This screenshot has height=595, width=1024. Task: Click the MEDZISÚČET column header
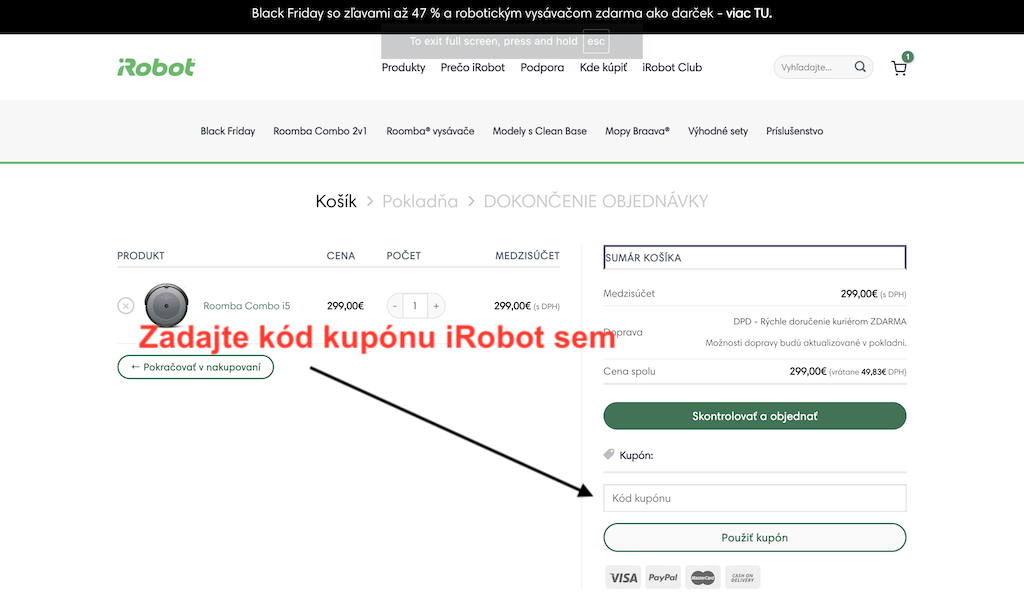[x=527, y=255]
